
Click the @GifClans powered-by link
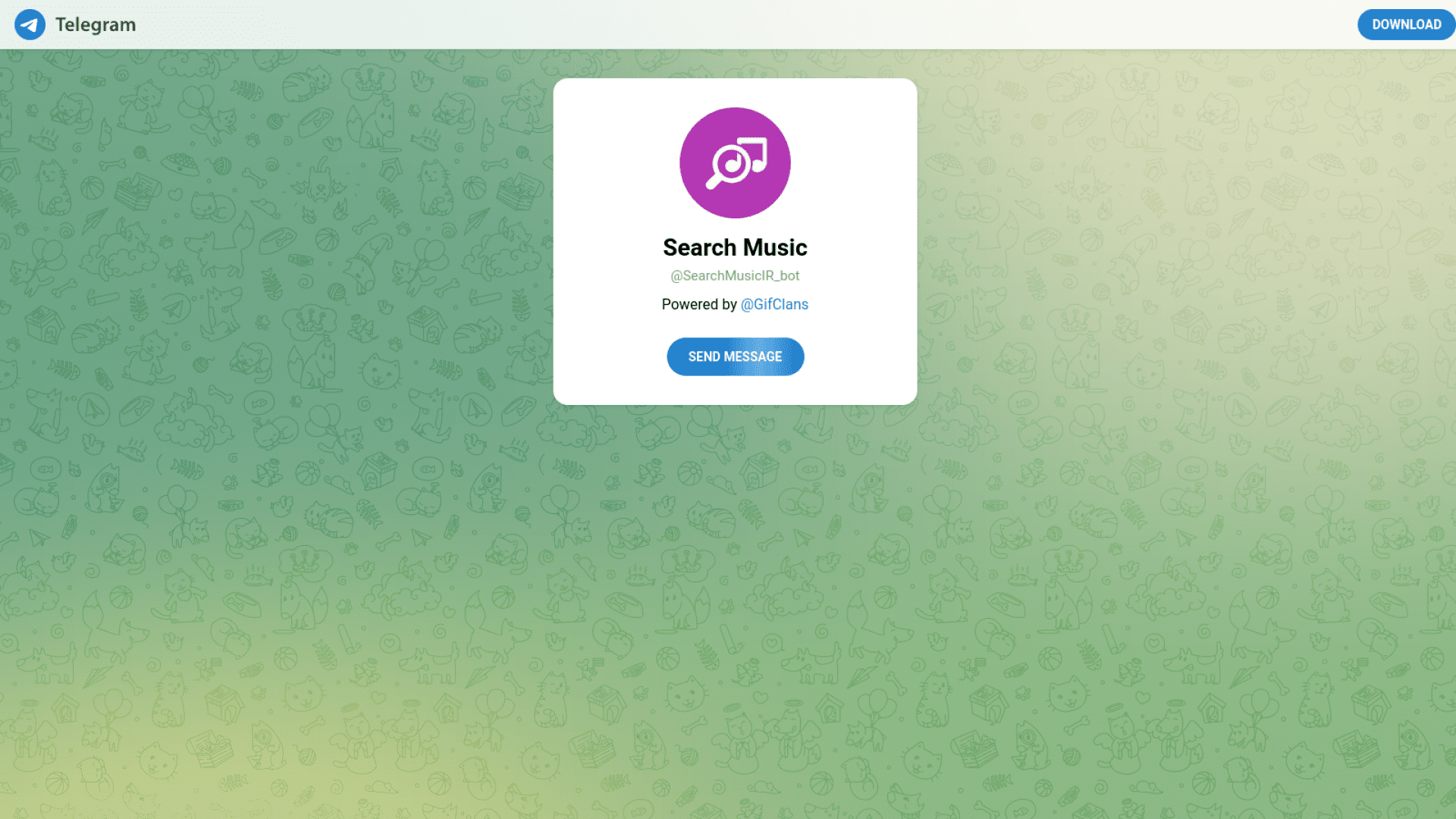coord(775,304)
